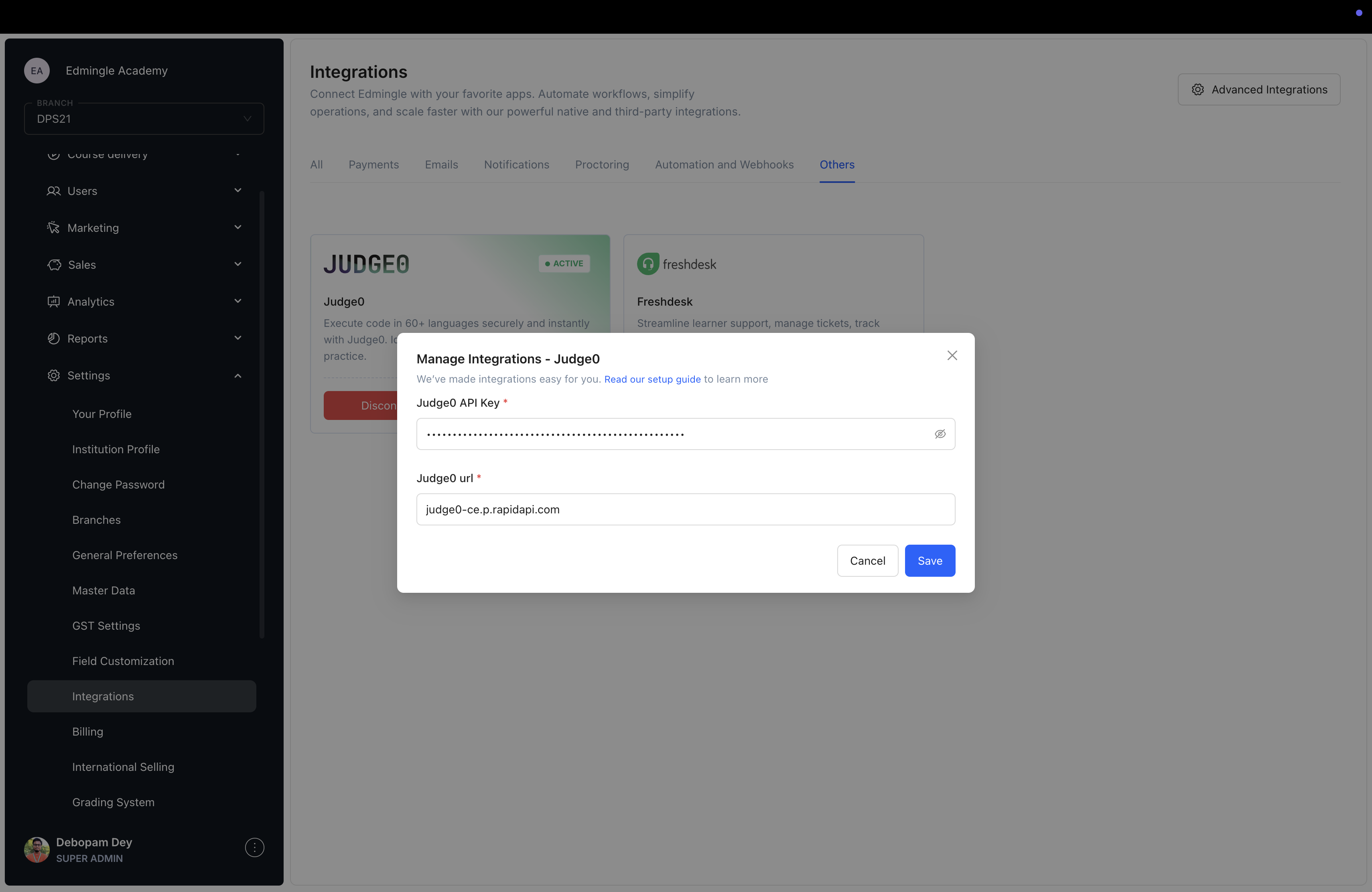Open General Preferences
Screen dimensions: 1372x892
[x=124, y=555]
